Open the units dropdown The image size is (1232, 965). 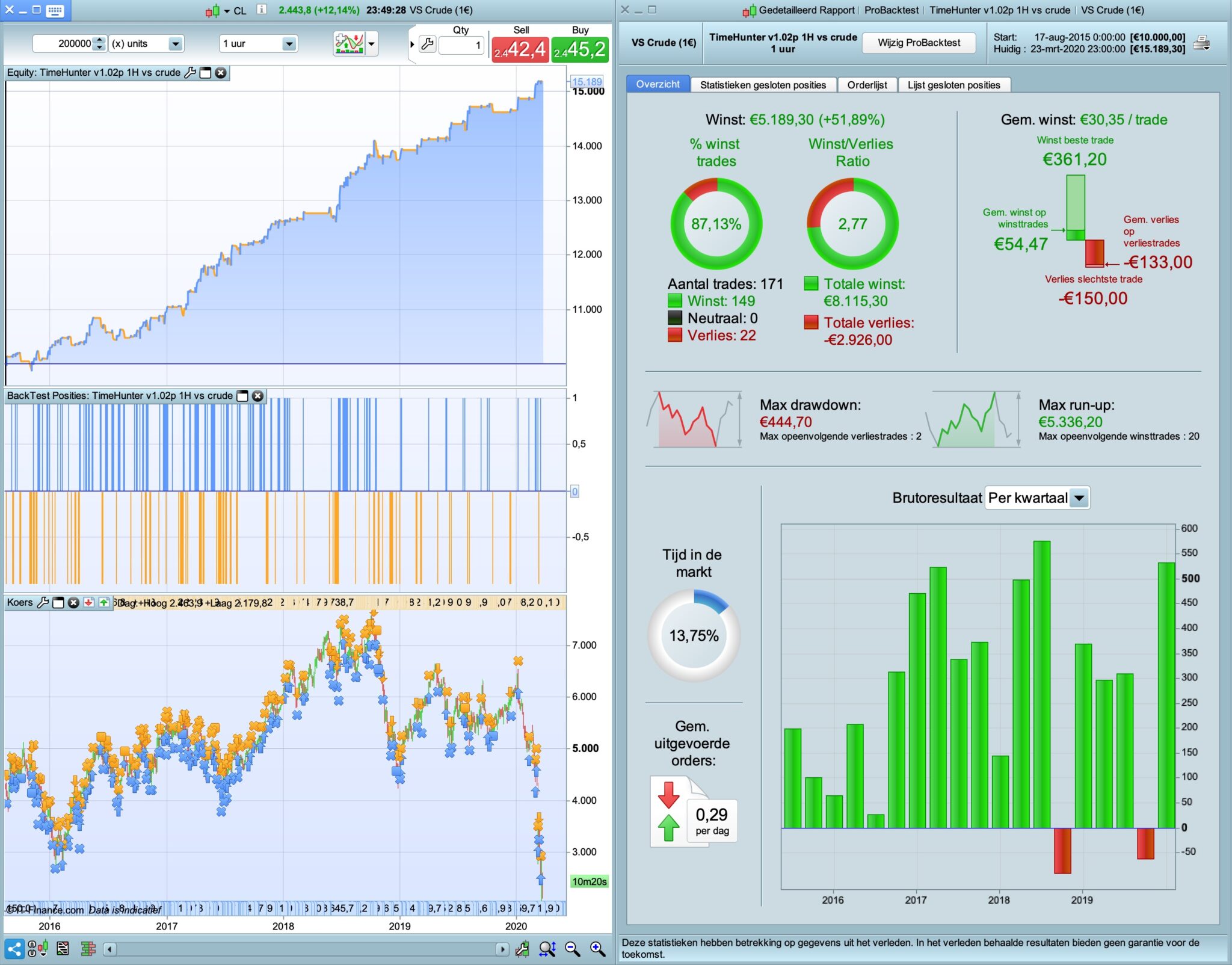click(x=175, y=44)
